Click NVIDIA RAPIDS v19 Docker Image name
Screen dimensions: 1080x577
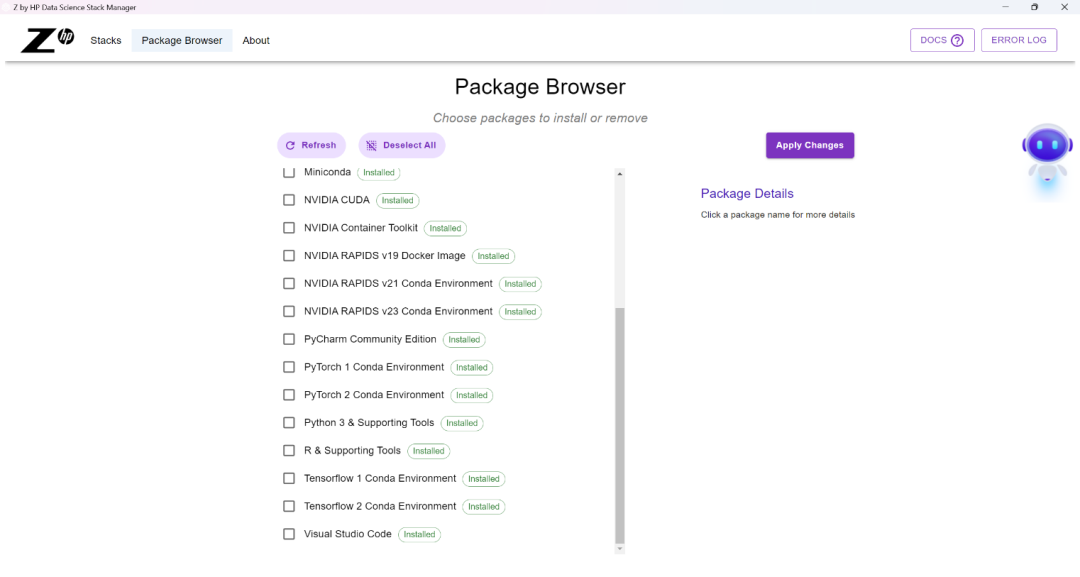(x=384, y=255)
